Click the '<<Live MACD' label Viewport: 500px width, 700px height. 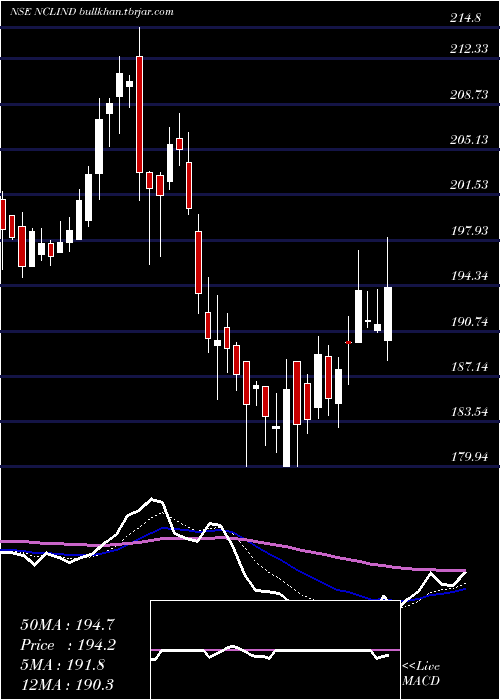(x=421, y=674)
